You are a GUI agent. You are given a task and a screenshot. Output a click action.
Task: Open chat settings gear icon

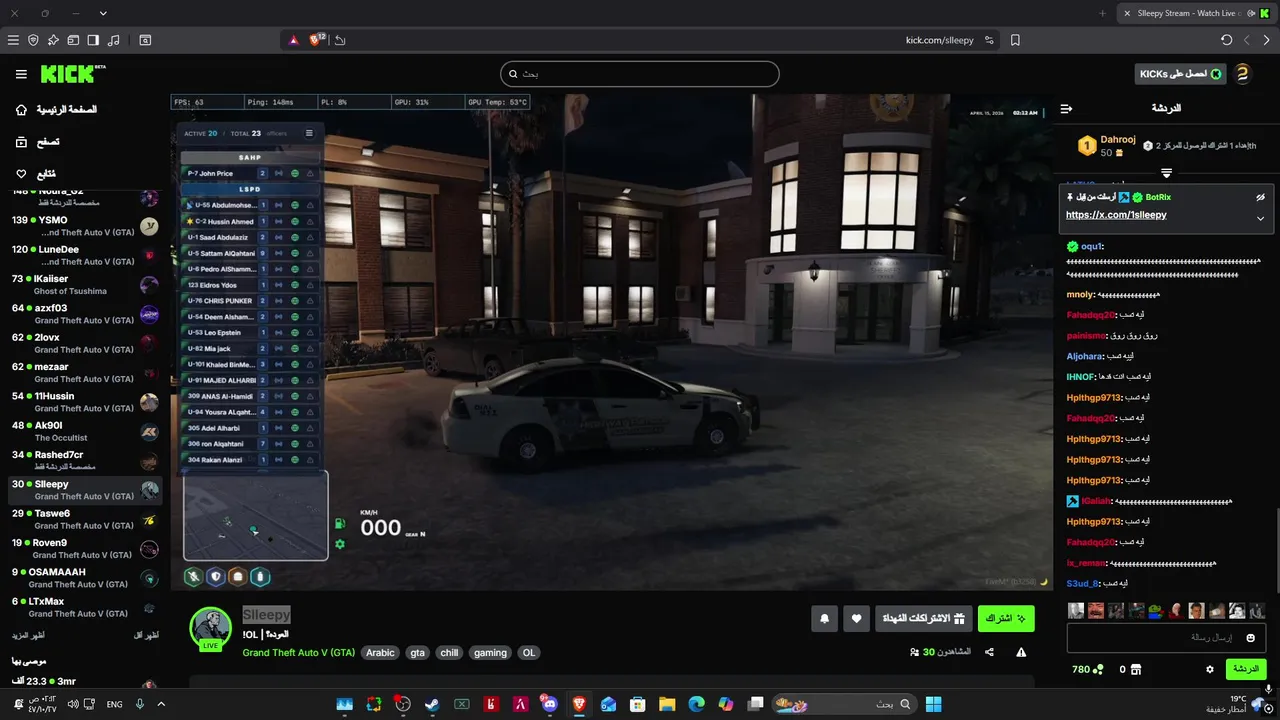coord(1209,669)
